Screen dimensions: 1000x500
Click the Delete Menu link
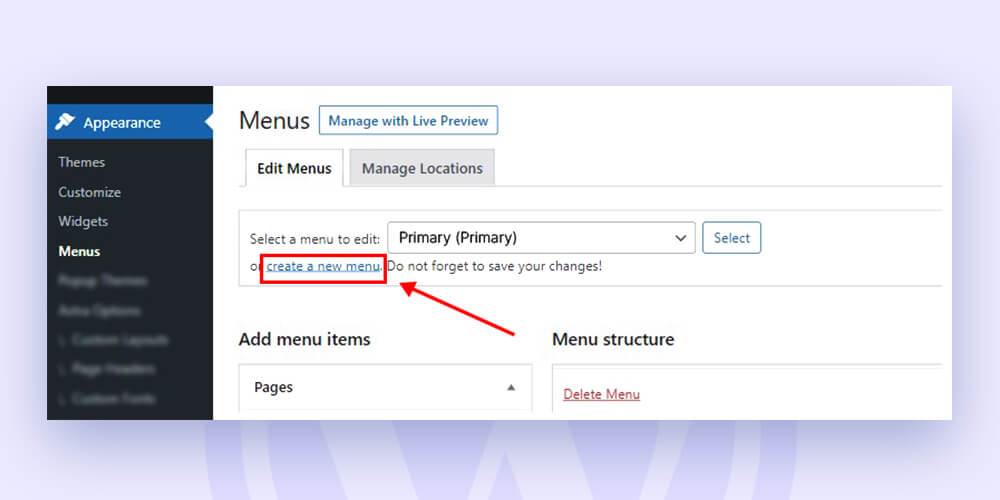tap(601, 394)
